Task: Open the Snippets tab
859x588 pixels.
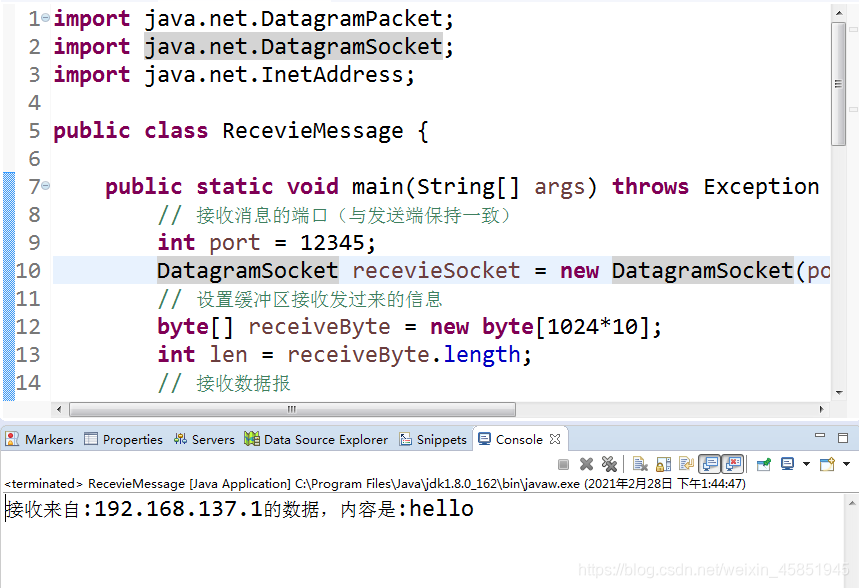Action: 433,439
